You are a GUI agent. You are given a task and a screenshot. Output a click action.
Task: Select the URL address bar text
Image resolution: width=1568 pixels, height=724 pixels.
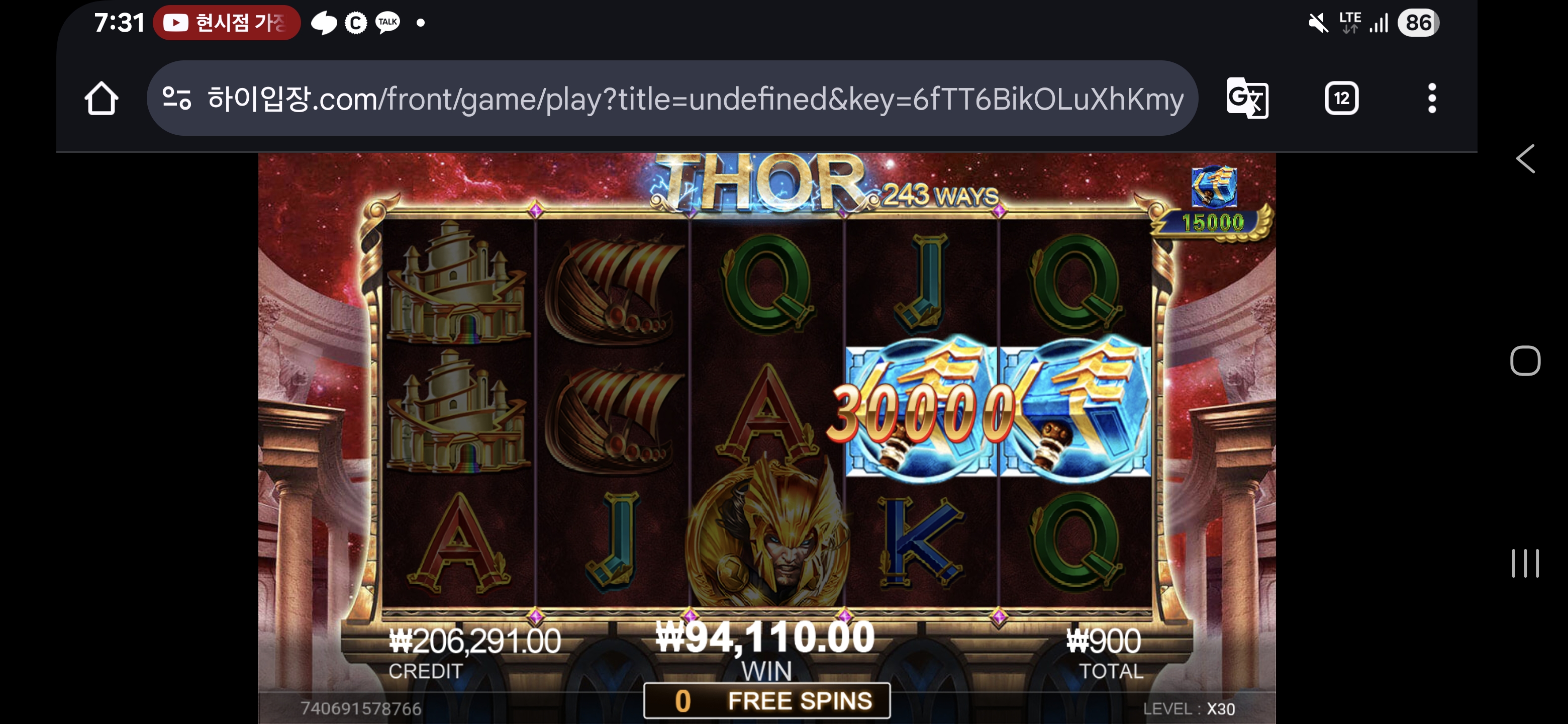click(x=695, y=98)
